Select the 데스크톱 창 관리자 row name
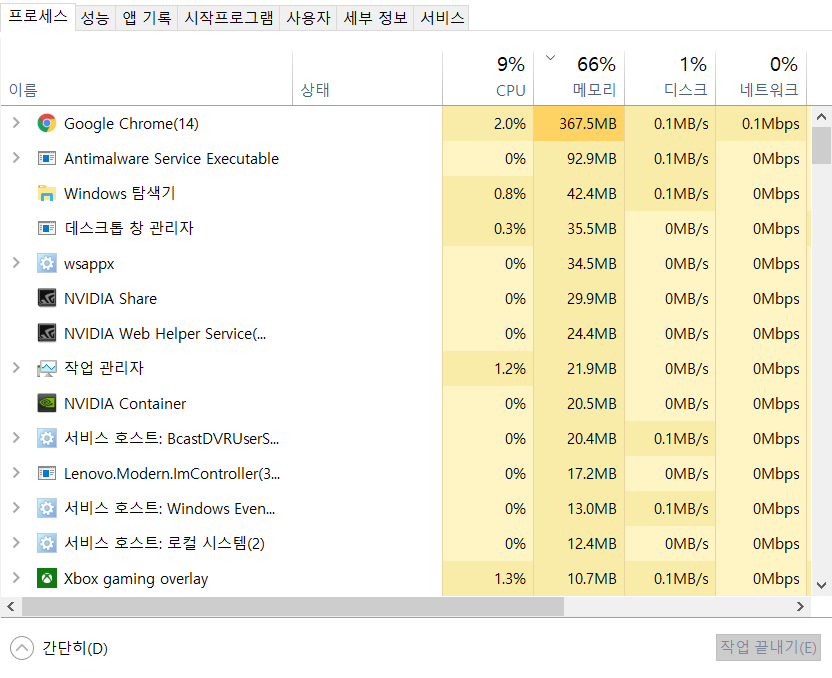Image resolution: width=832 pixels, height=678 pixels. 129,228
